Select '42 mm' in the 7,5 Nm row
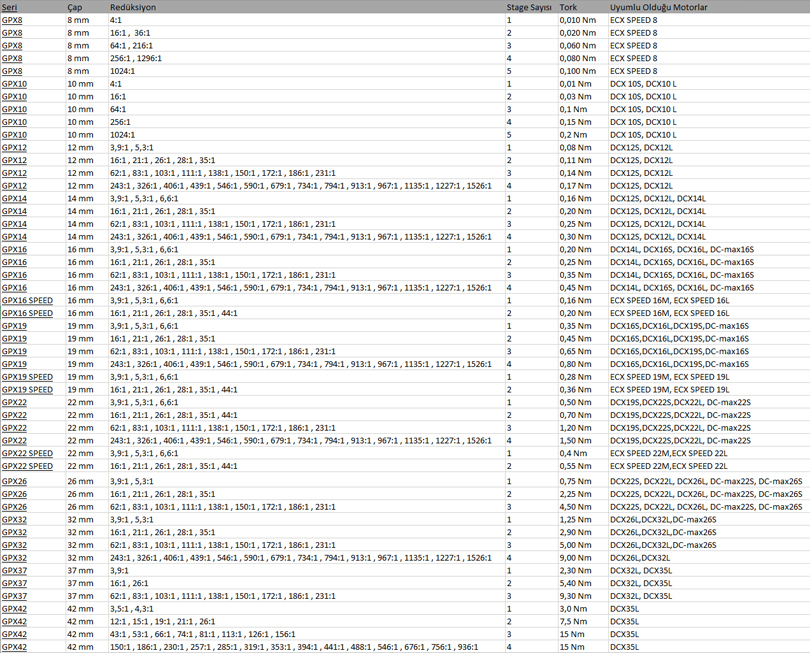 click(80, 621)
